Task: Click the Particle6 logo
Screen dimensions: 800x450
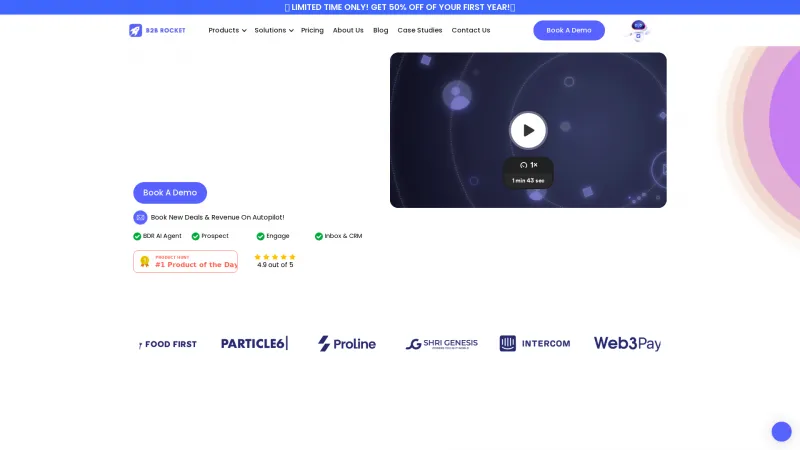Action: 255,343
